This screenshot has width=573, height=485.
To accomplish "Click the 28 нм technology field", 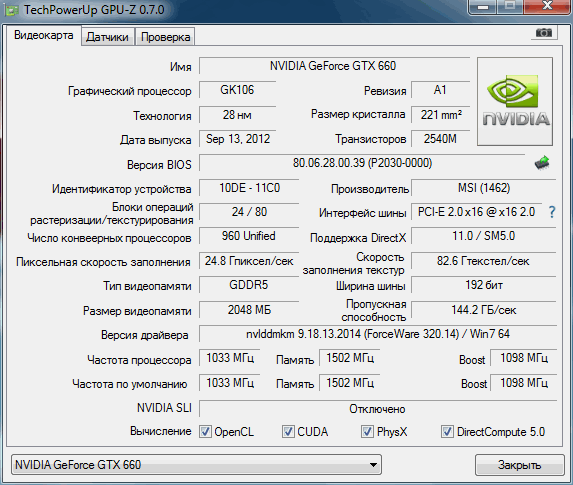I will 237,115.
